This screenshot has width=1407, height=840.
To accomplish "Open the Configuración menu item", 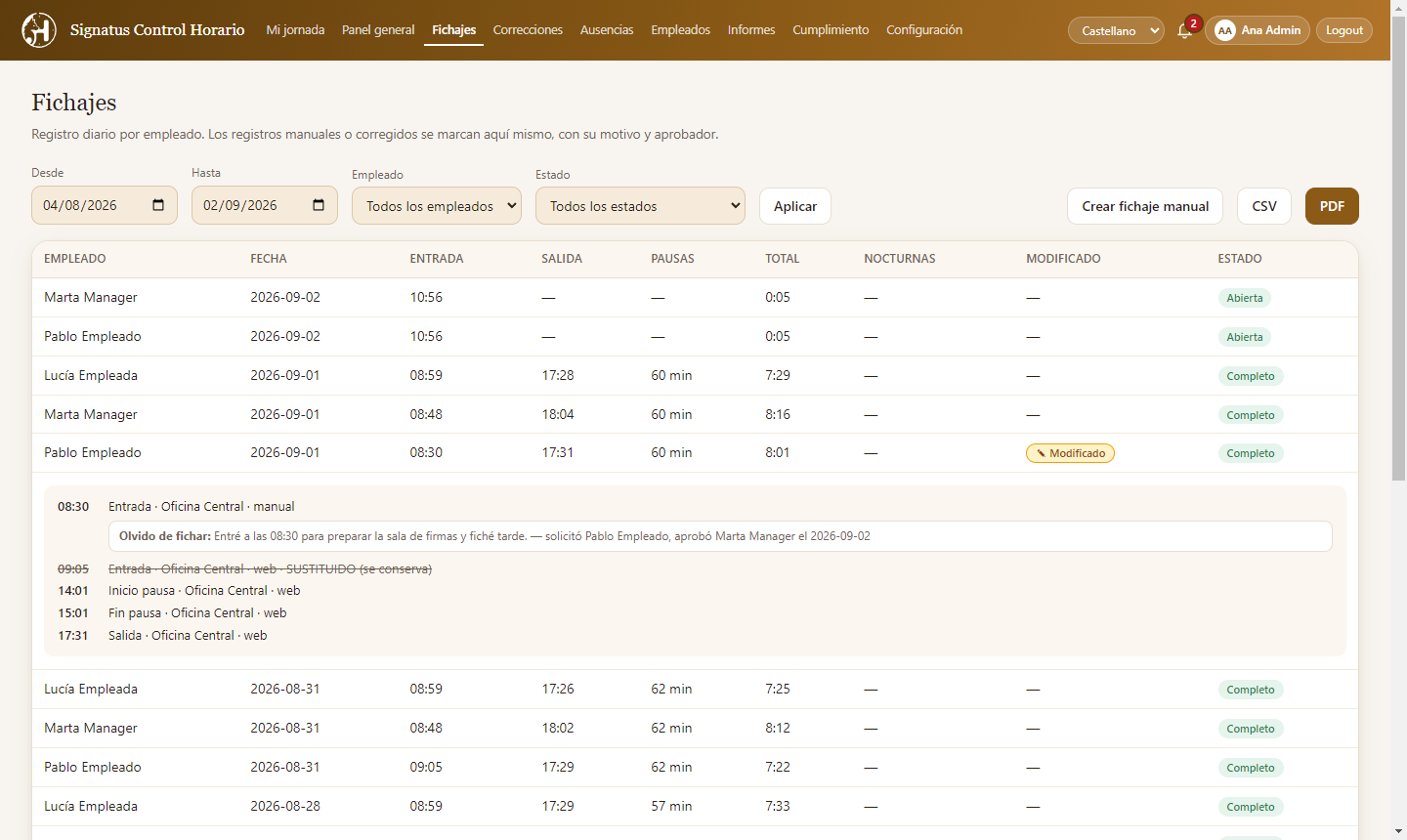I will click(x=924, y=30).
